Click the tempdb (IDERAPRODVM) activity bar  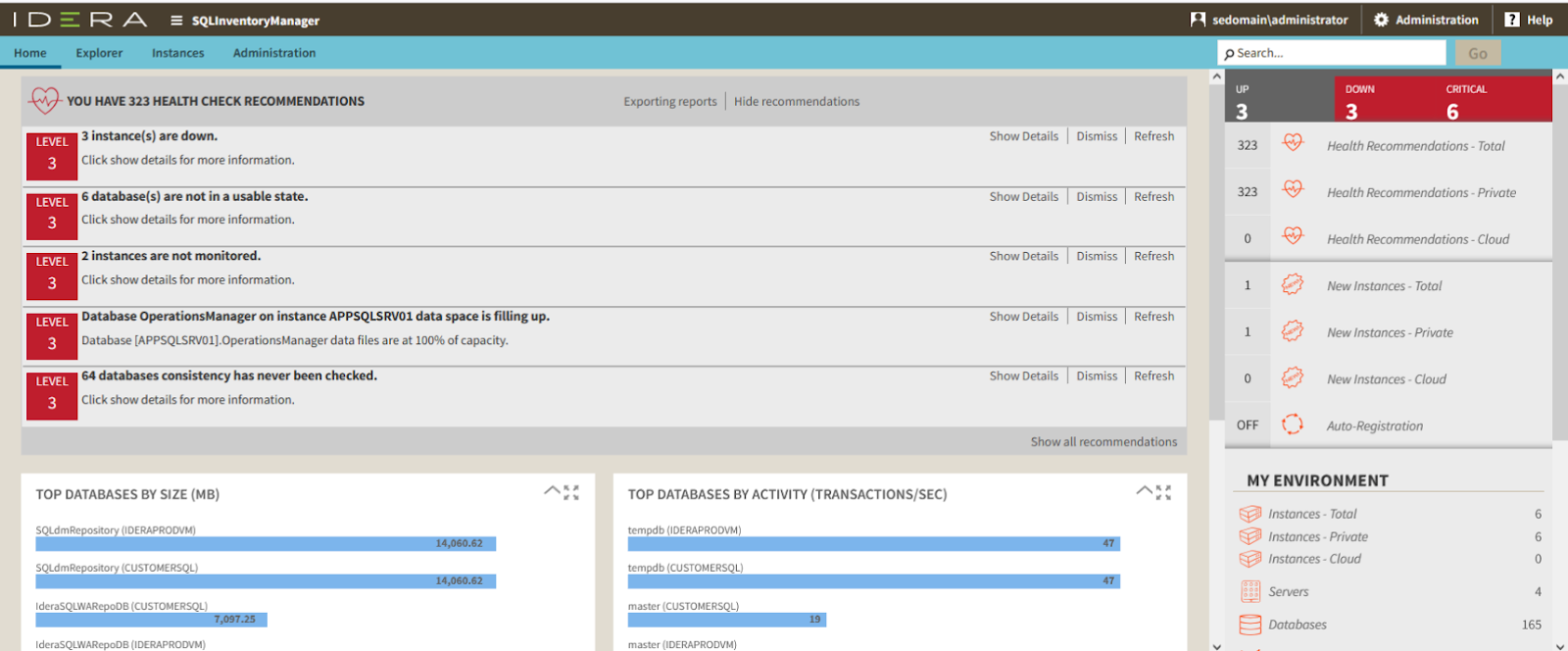click(874, 543)
